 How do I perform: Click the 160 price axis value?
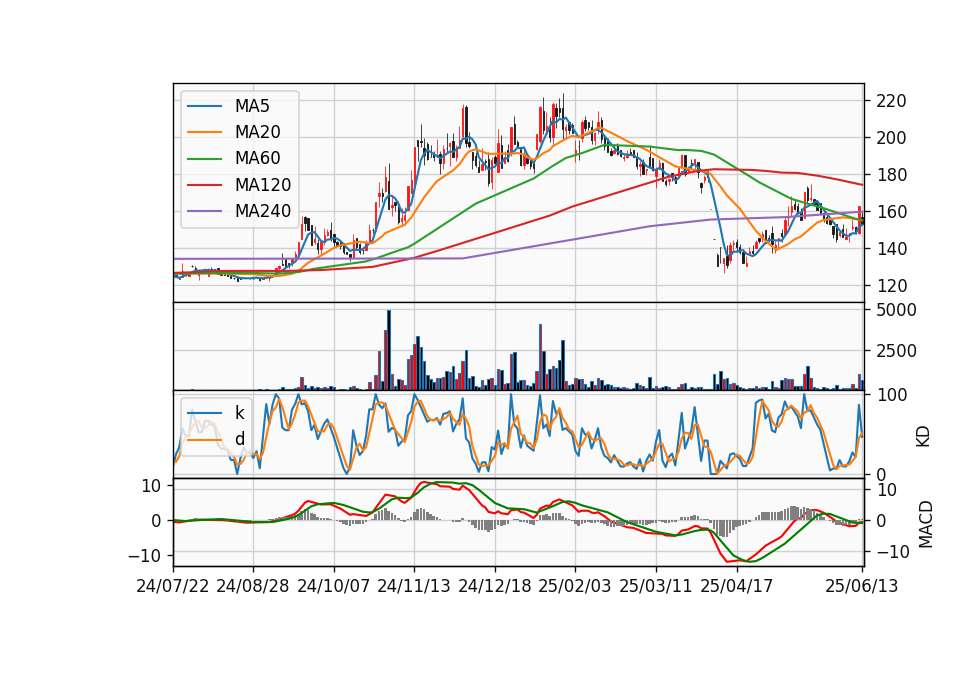pos(891,212)
